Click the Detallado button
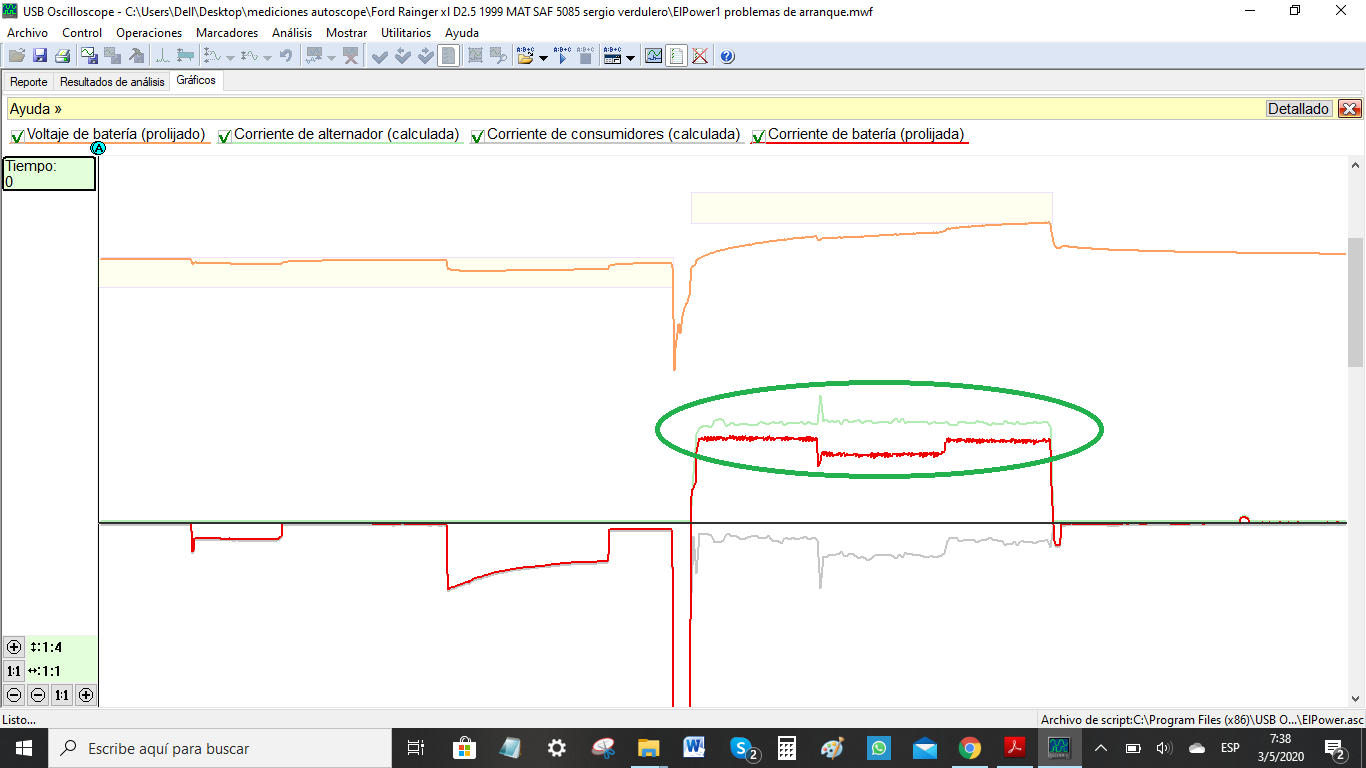This screenshot has height=768, width=1366. 1298,108
